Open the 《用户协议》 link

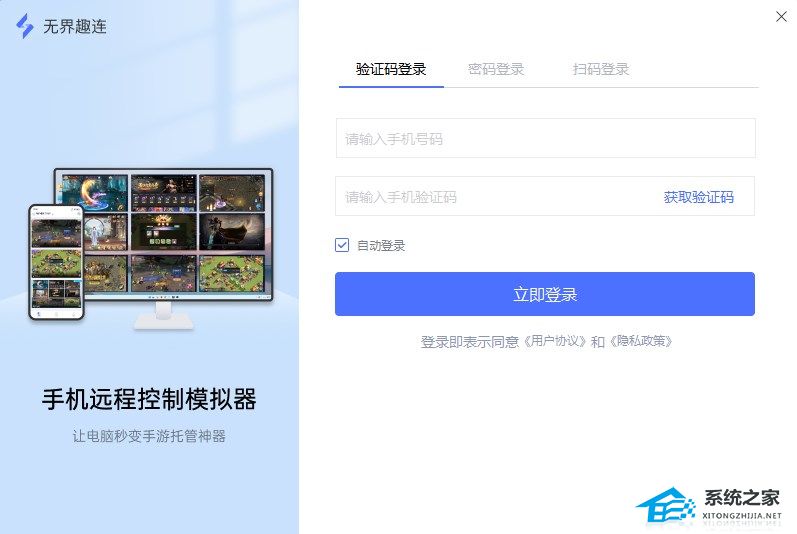point(555,341)
